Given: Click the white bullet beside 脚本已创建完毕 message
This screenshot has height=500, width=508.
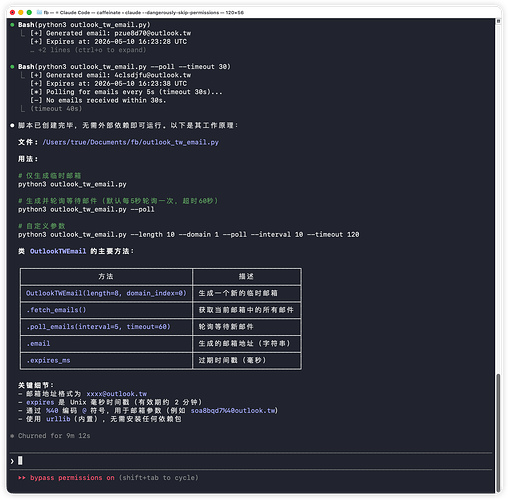Looking at the screenshot, I should (x=12, y=125).
